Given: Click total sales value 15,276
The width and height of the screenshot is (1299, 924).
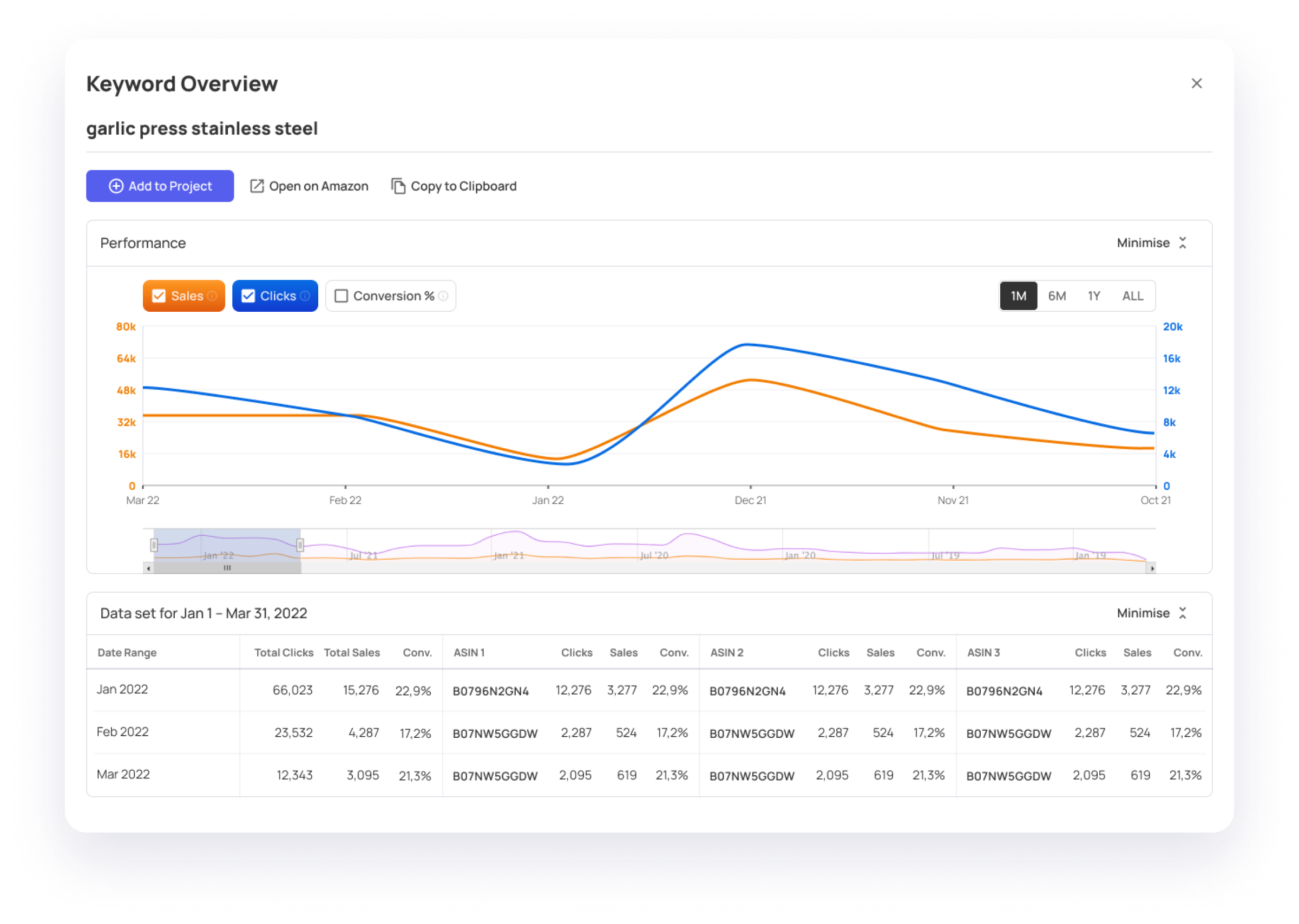Looking at the screenshot, I should click(x=360, y=690).
